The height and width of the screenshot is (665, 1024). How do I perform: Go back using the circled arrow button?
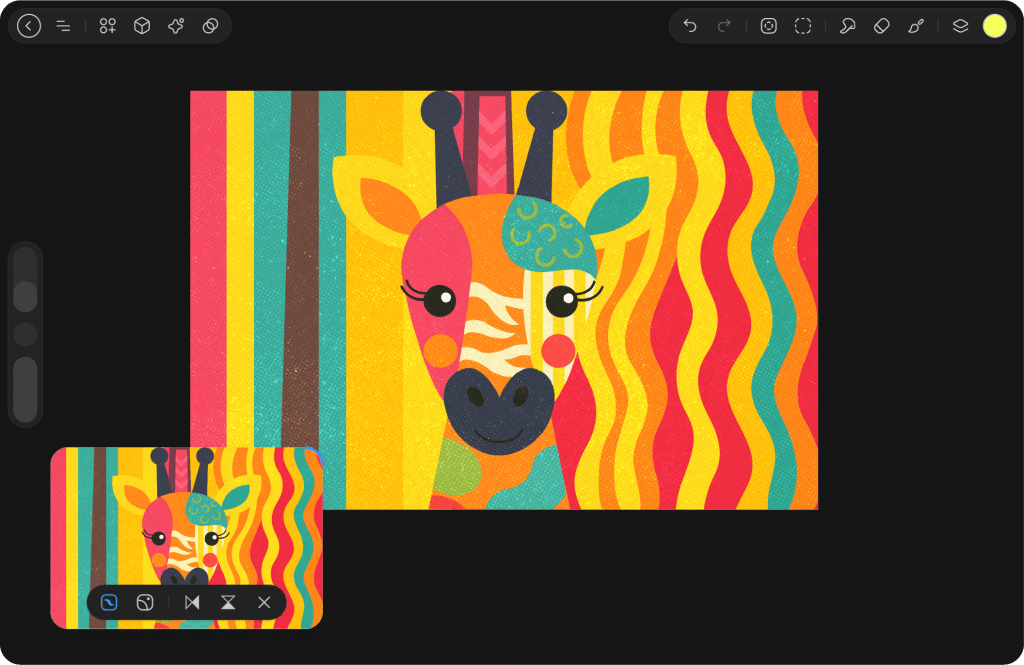tap(29, 26)
